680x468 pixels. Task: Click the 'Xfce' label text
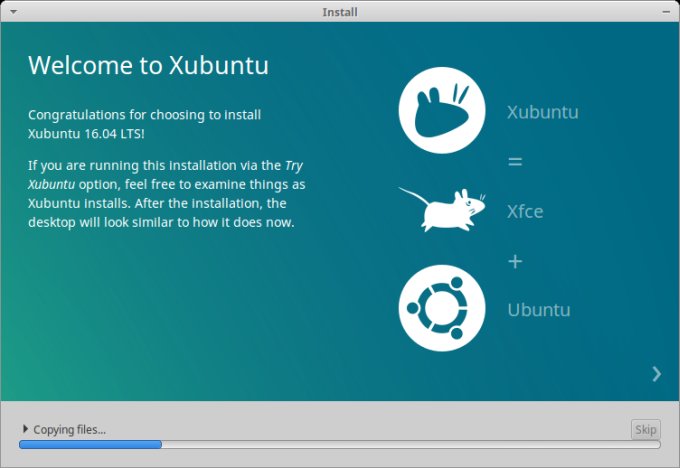525,212
